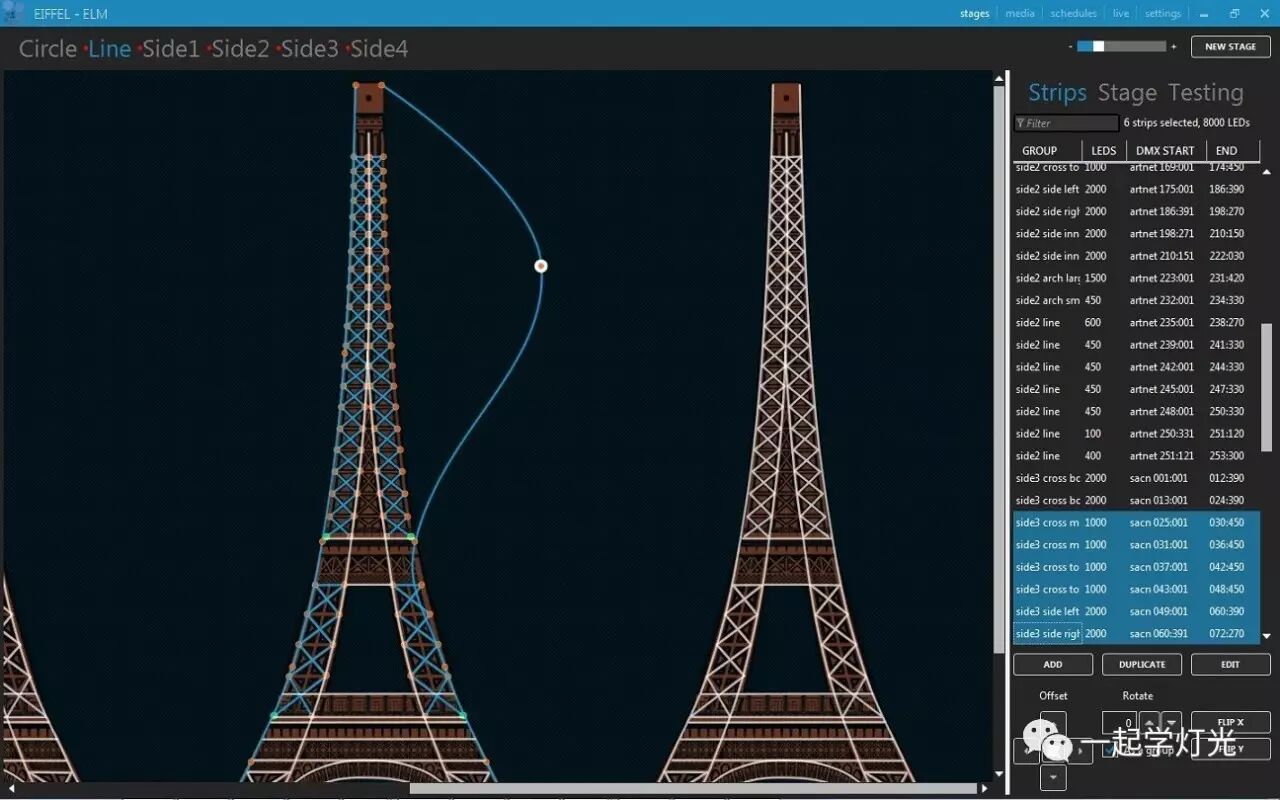Switch to the Line stage tab
Screen dimensions: 1280x800
110,49
